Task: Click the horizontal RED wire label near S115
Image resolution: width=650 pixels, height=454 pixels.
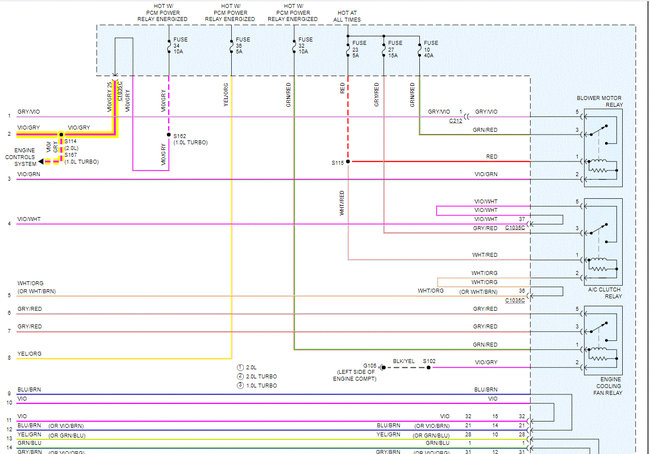Action: tap(492, 157)
